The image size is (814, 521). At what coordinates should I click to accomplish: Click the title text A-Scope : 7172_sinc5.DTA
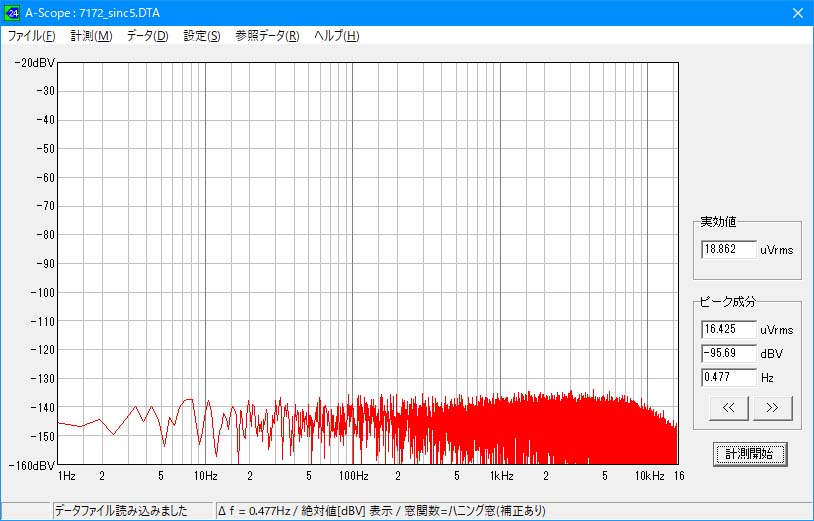(x=92, y=13)
